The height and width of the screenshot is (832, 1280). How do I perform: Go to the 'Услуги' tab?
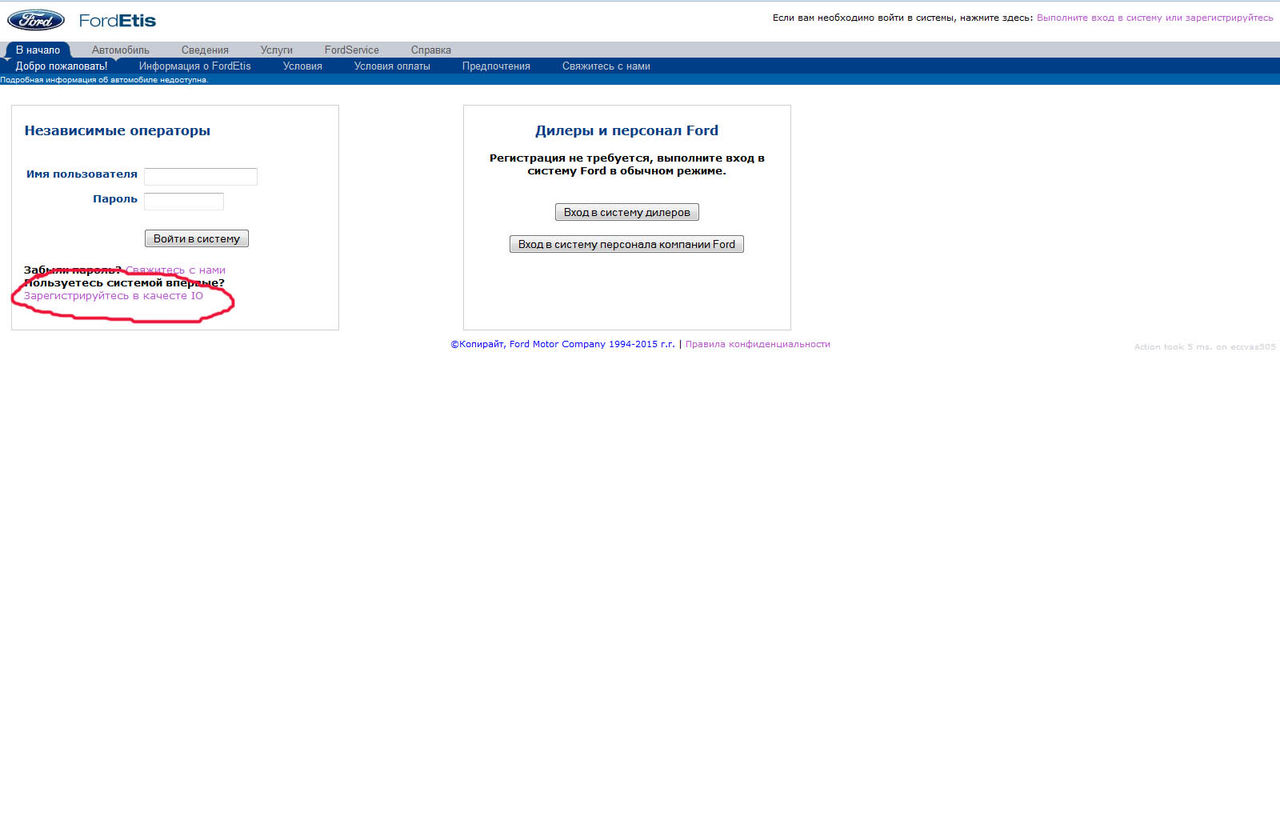276,50
